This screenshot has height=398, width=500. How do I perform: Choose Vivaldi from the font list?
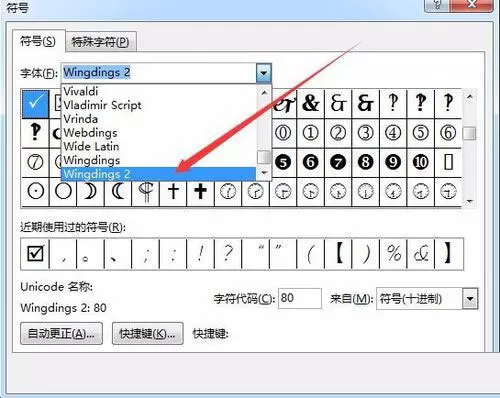(x=159, y=91)
